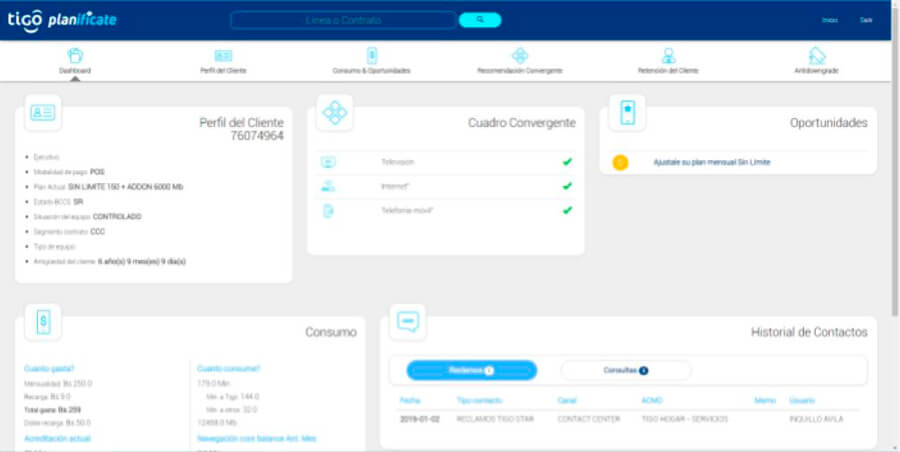This screenshot has height=452, width=900.
Task: Click the Antidowngrade nav icon
Action: pos(816,56)
